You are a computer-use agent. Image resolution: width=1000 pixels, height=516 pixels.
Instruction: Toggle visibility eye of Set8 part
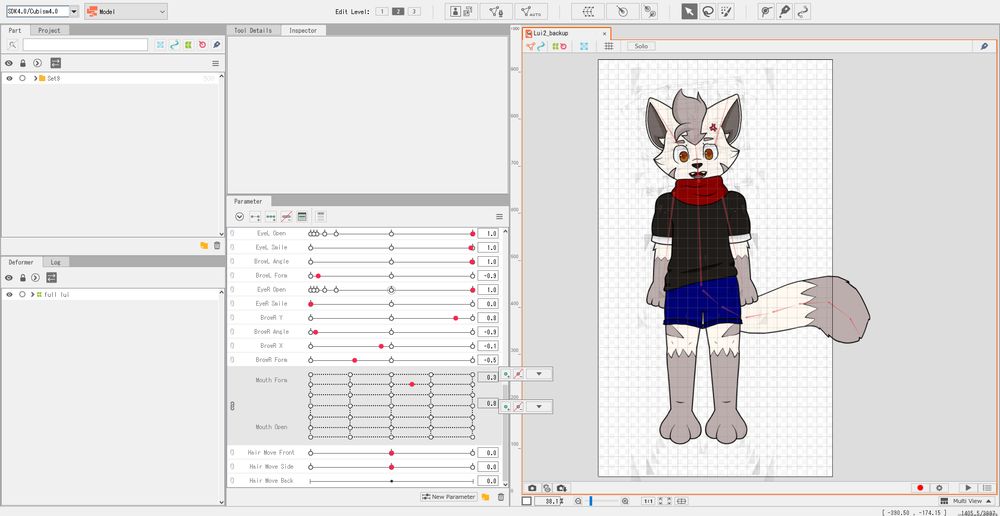(x=10, y=78)
